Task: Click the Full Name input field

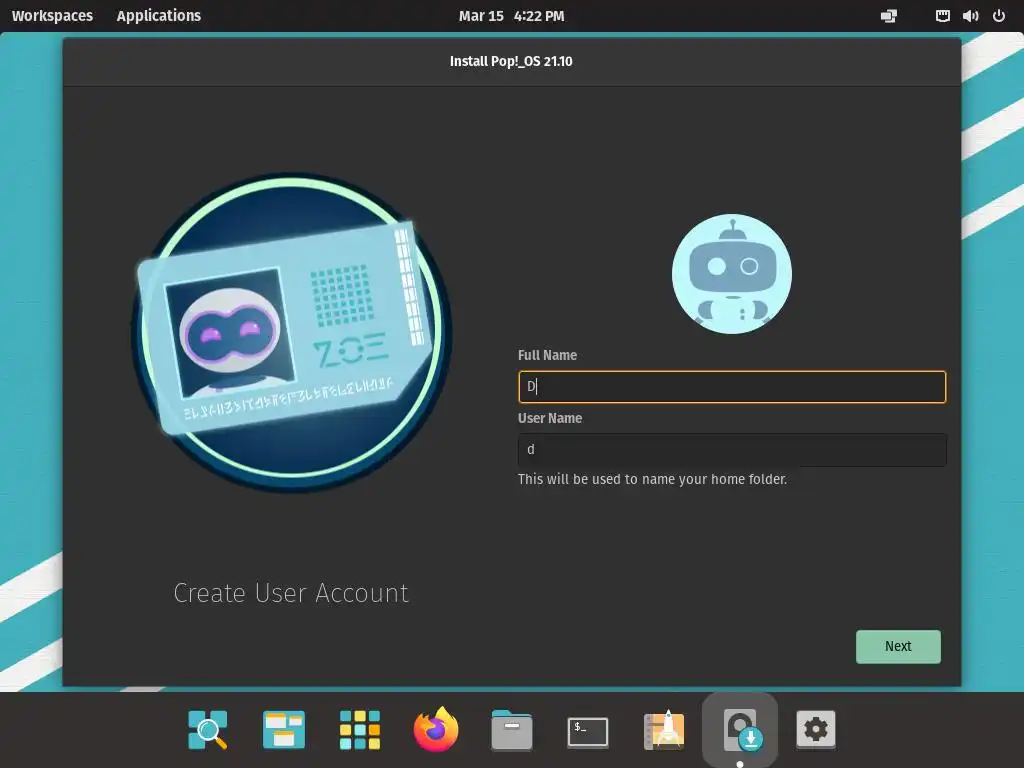Action: point(731,387)
